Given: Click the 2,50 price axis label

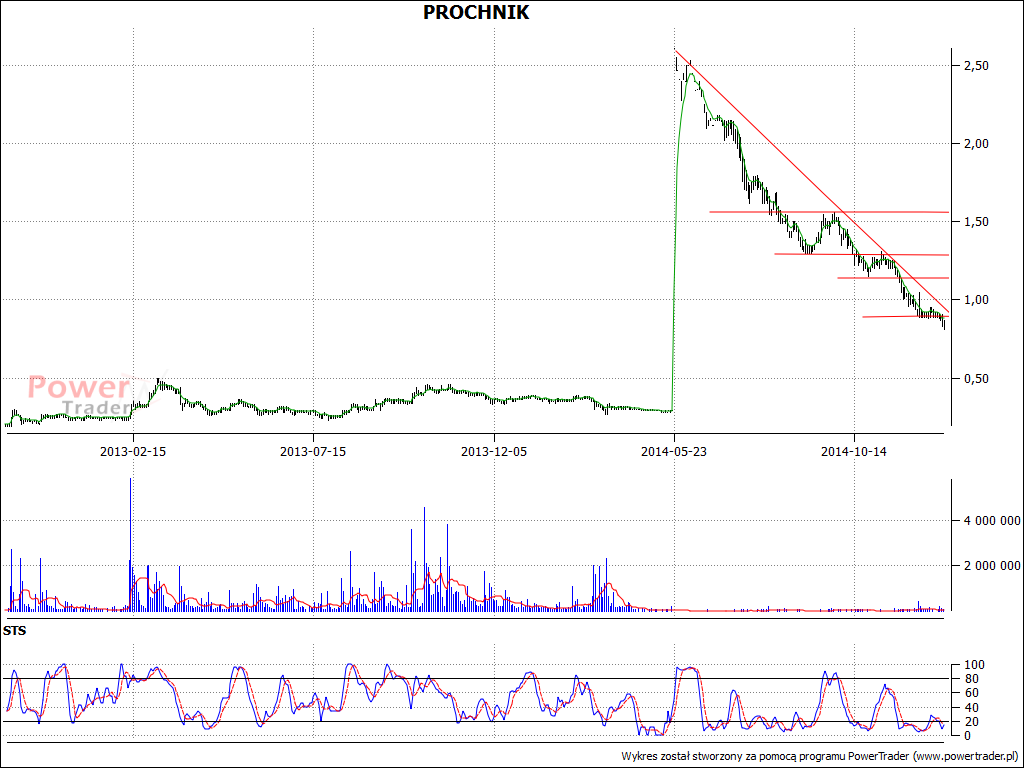Looking at the screenshot, I should pos(976,66).
